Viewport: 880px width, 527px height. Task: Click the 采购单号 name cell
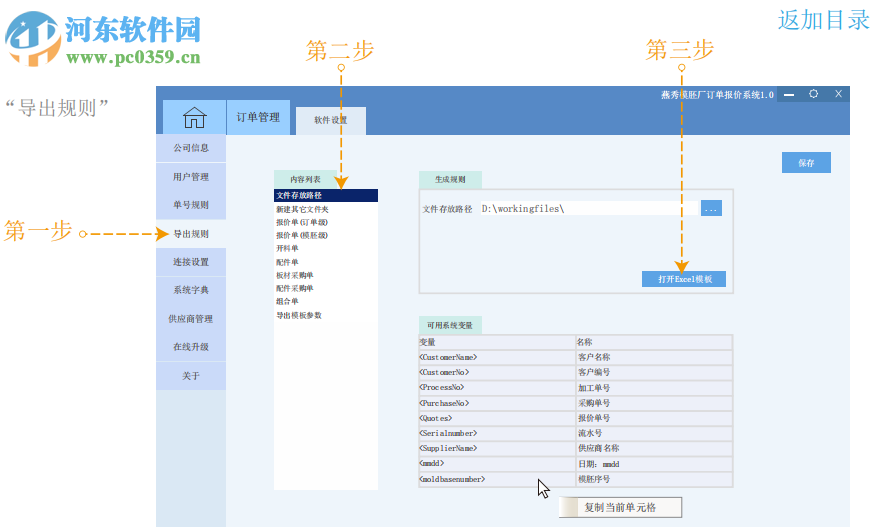tap(654, 403)
